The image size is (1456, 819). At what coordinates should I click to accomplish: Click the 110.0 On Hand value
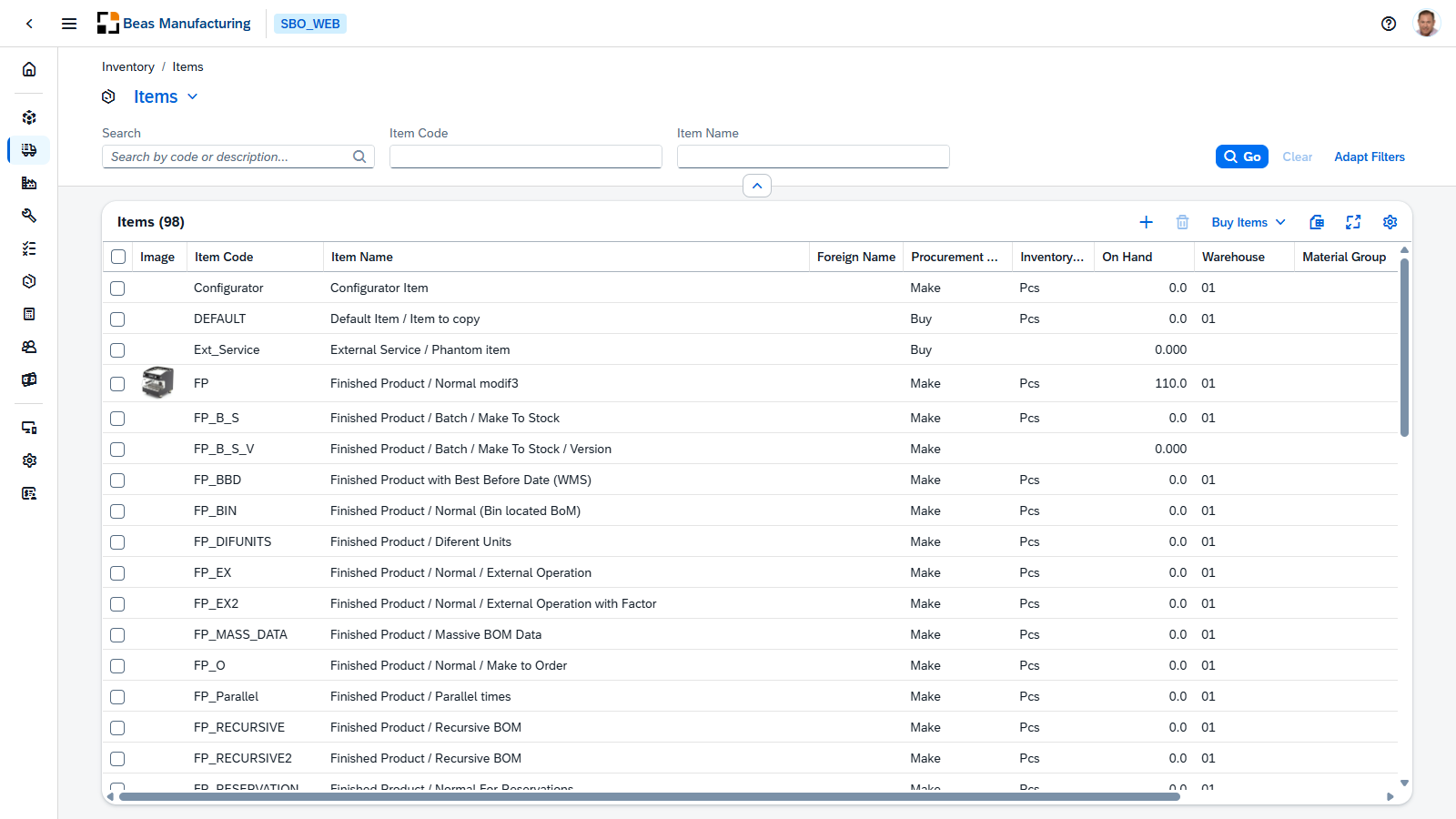1170,383
